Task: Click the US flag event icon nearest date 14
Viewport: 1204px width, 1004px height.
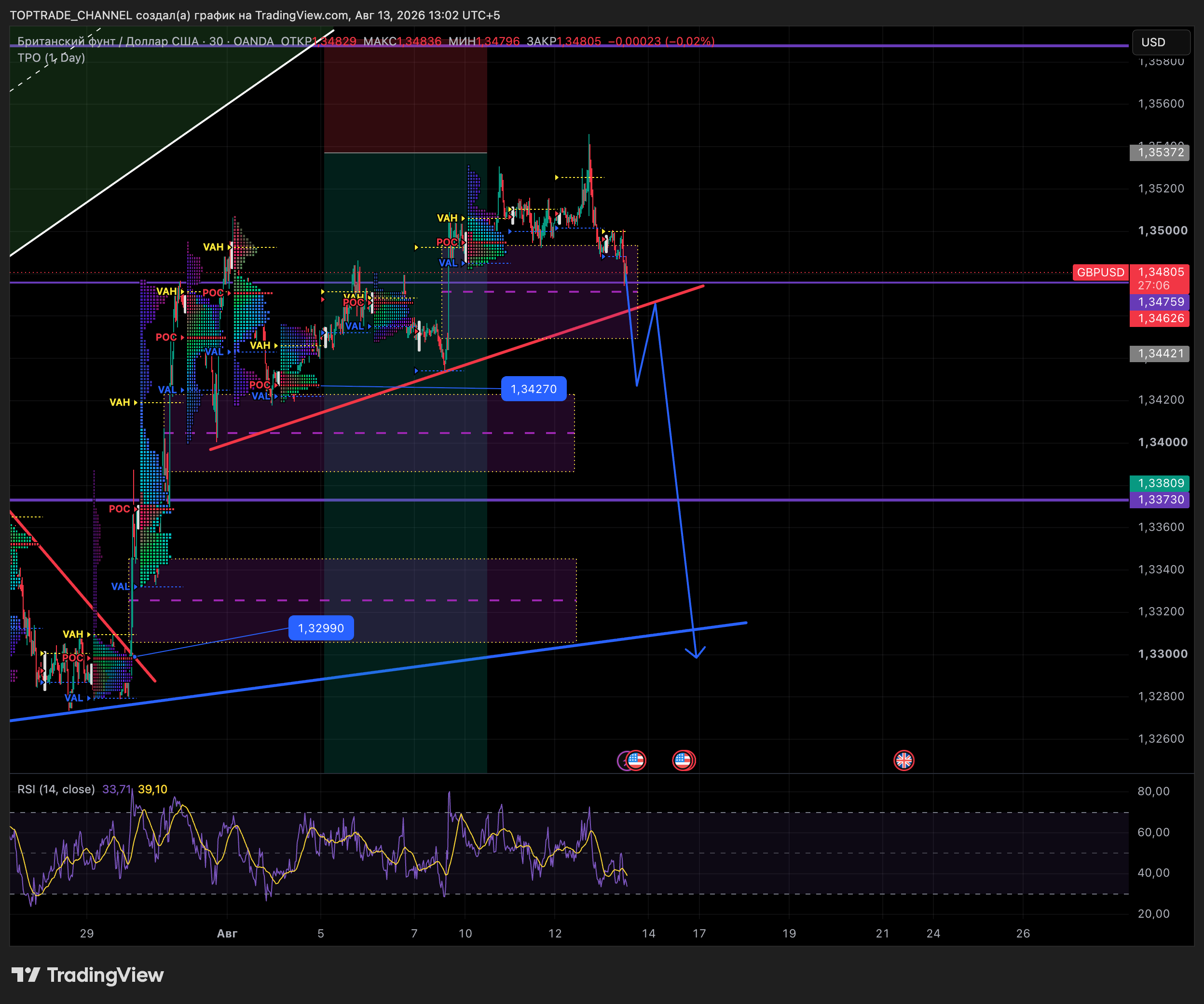Action: (x=636, y=760)
